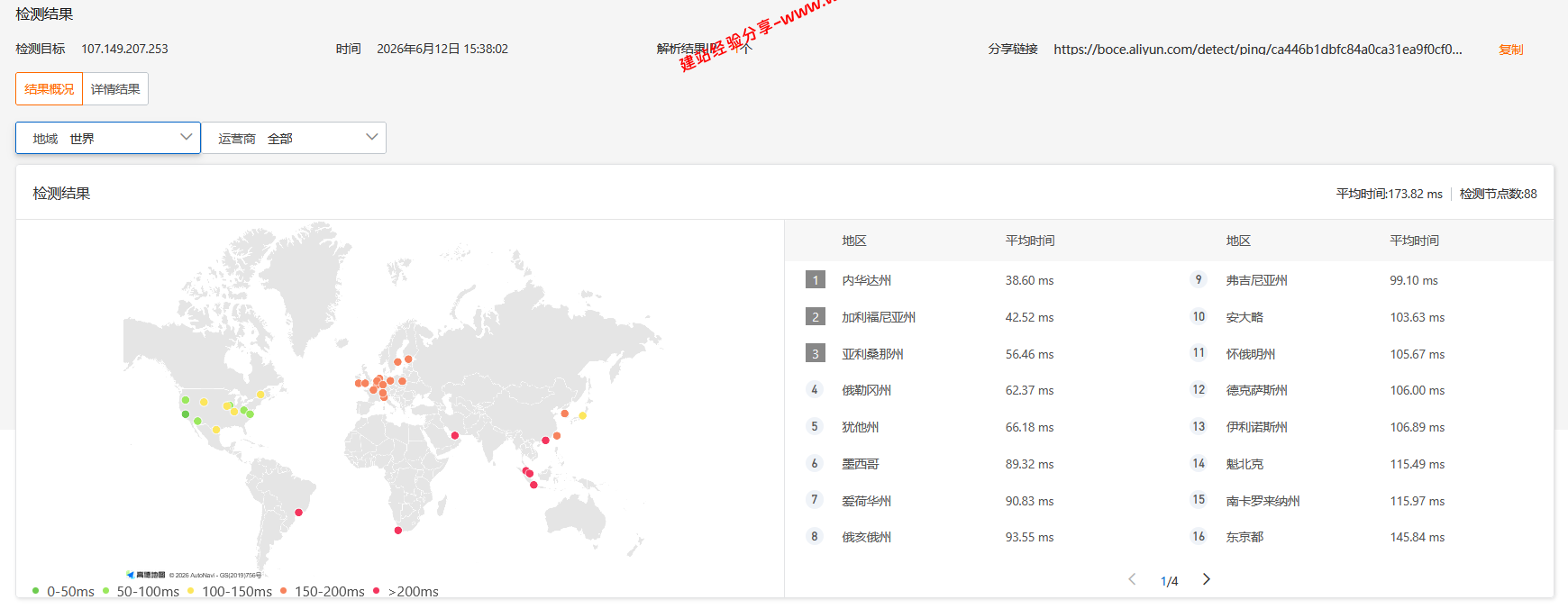Toggle the 150-200ms legend item
1568x609 pixels.
click(322, 591)
